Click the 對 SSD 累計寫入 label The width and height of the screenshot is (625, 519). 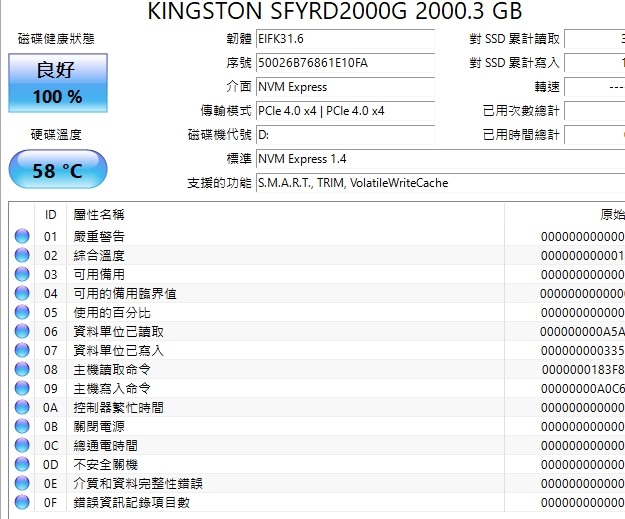[515, 63]
